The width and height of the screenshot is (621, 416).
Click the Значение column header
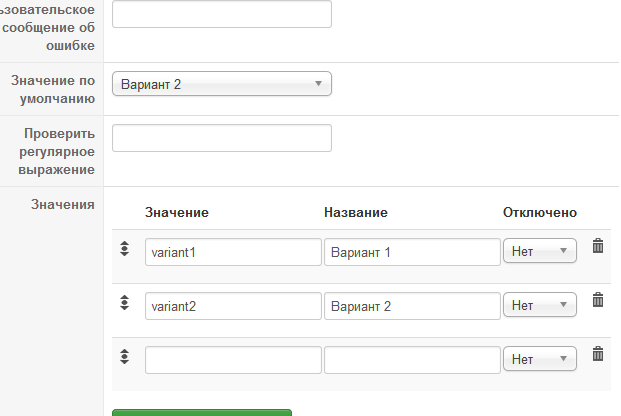tap(176, 213)
